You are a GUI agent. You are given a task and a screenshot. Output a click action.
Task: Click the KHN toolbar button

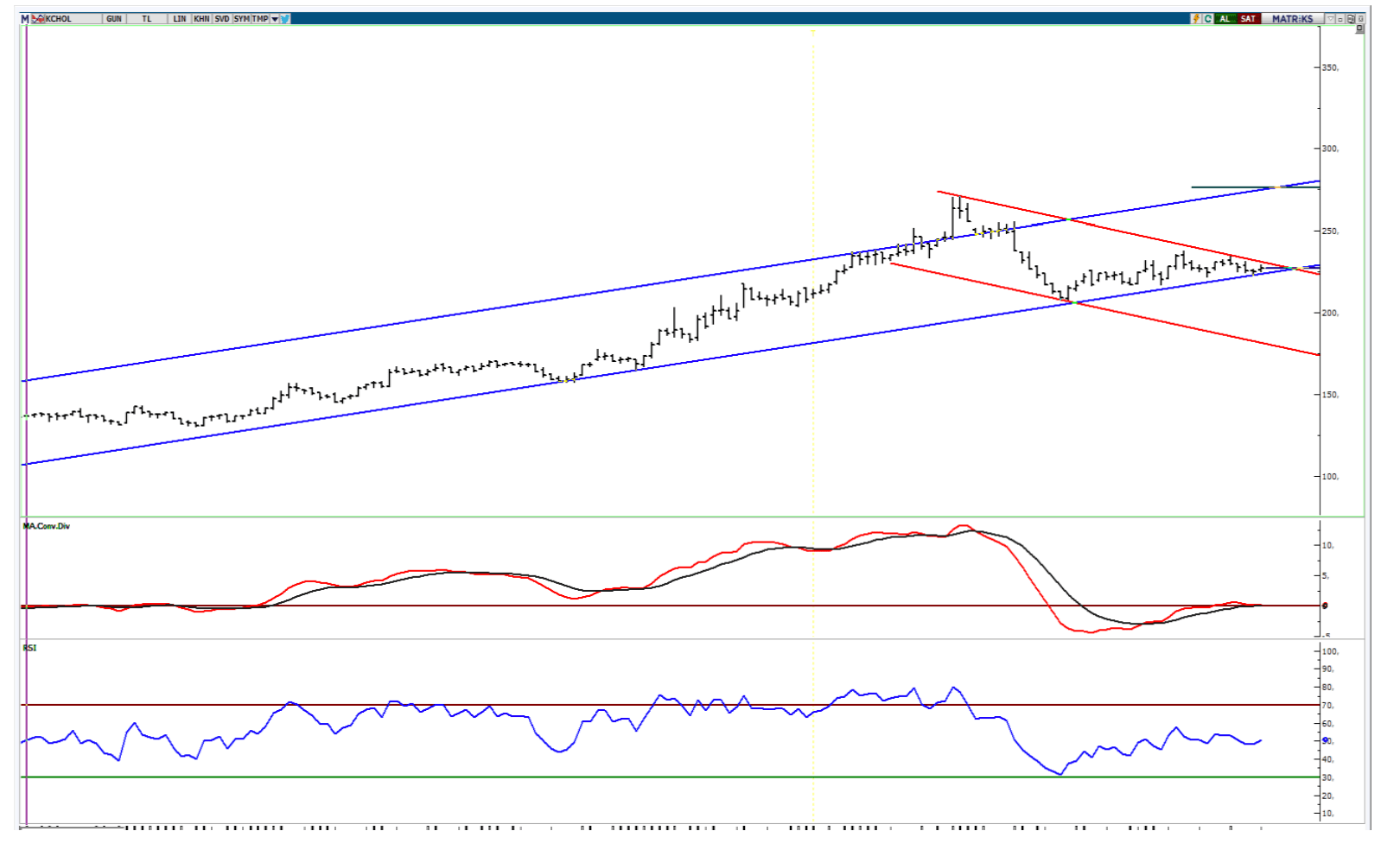pyautogui.click(x=201, y=18)
